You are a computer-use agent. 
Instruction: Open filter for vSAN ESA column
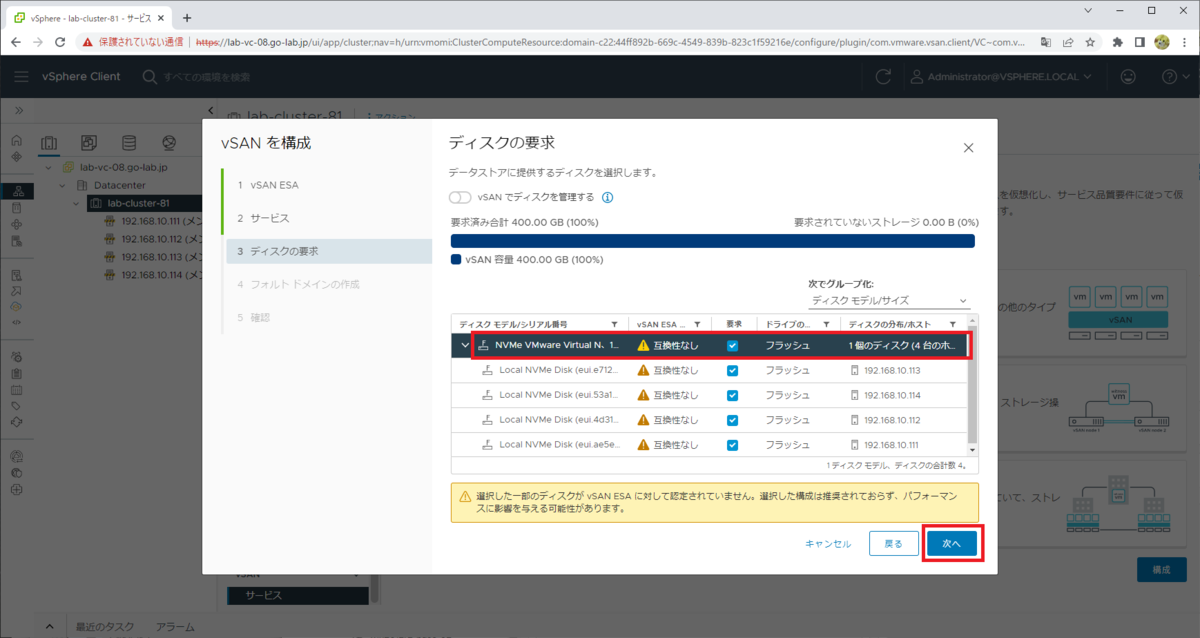coord(696,325)
